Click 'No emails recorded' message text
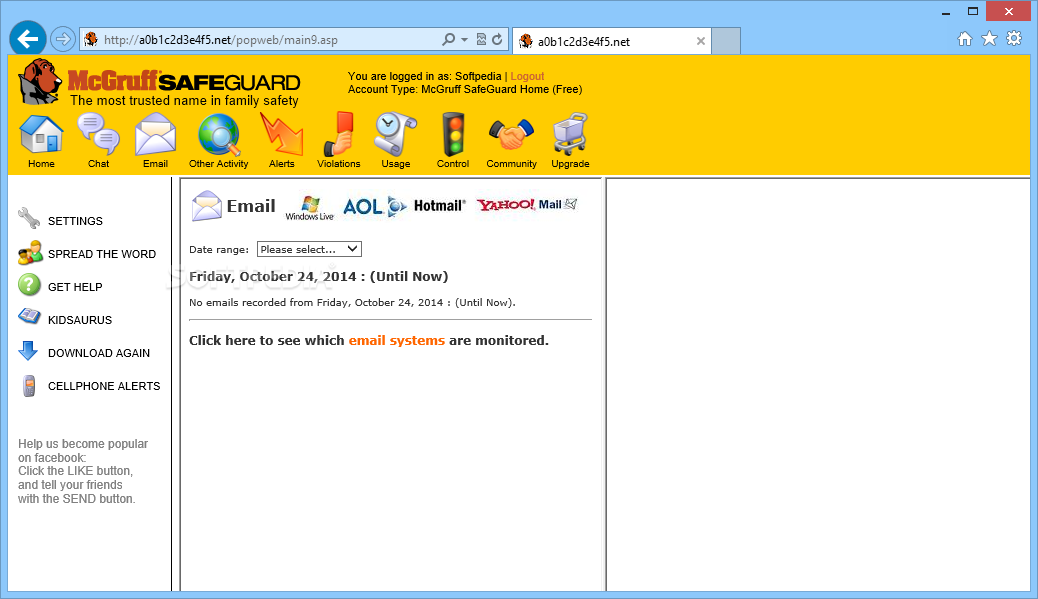This screenshot has height=599, width=1038. [352, 302]
